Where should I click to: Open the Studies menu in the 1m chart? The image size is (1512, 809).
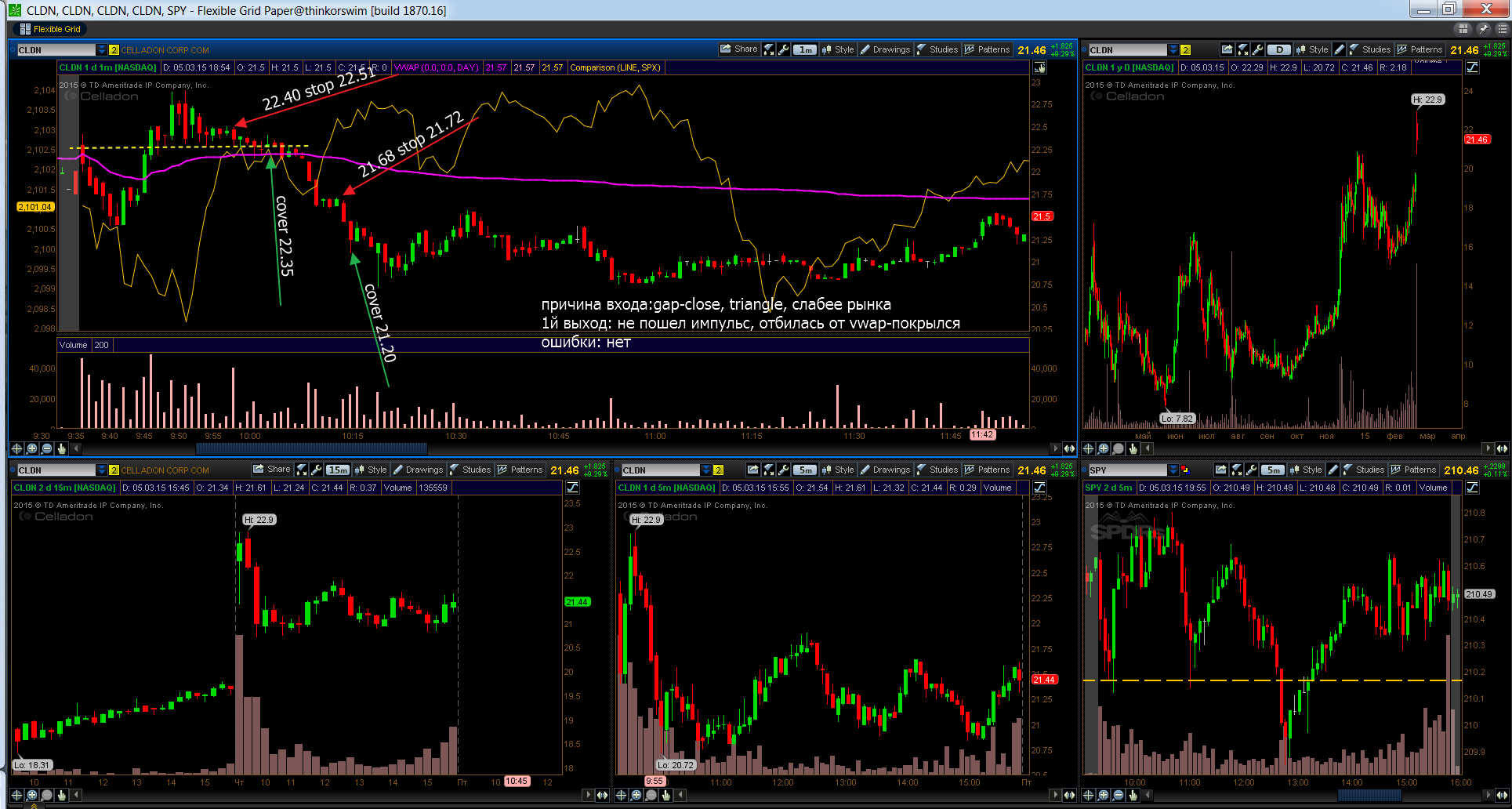(937, 49)
